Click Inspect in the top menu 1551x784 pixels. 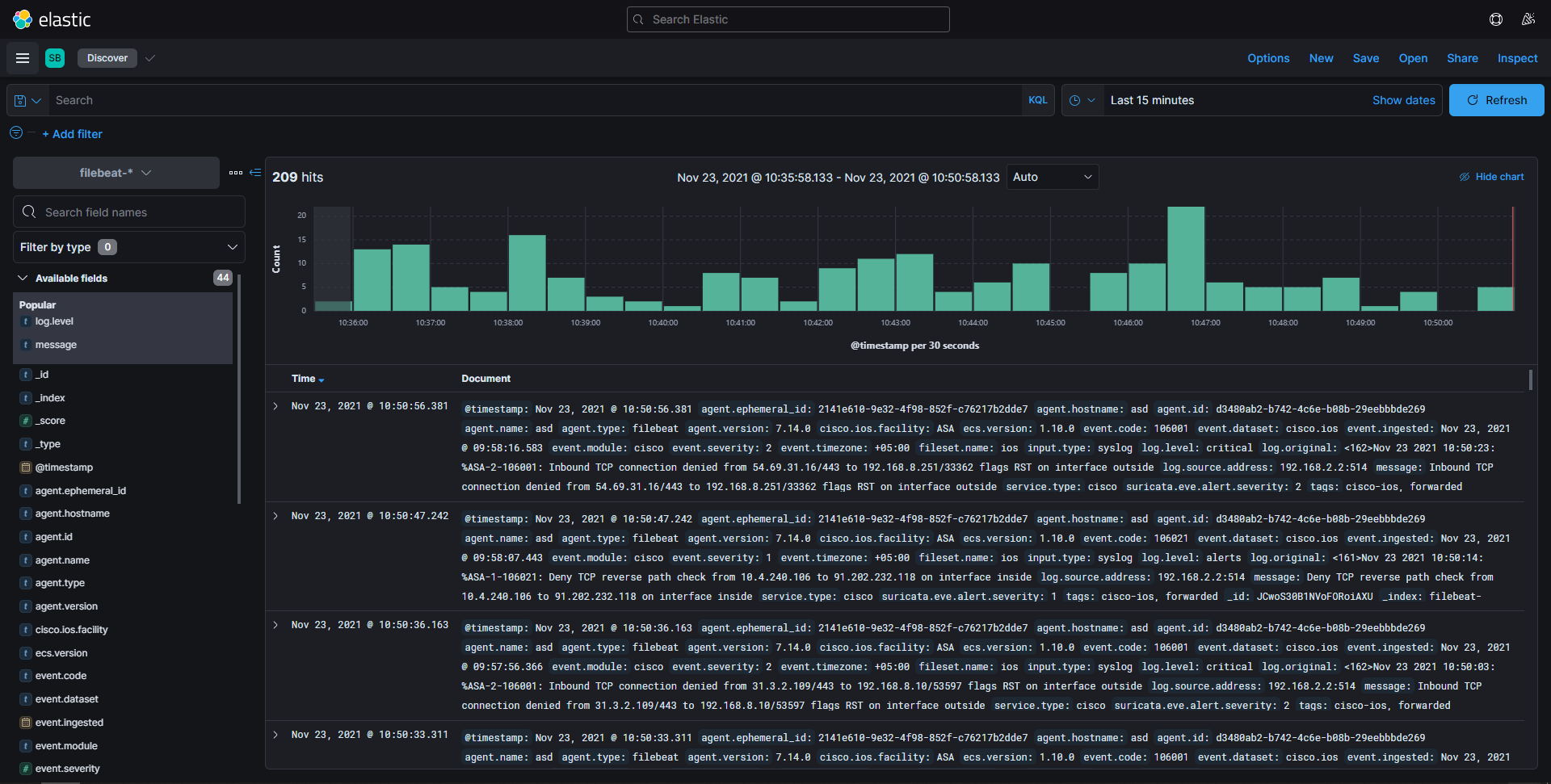tap(1517, 58)
